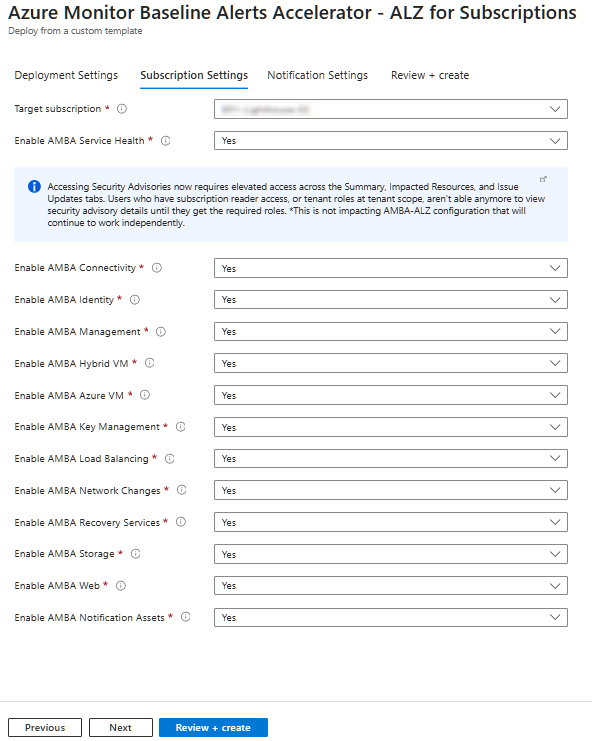Switch to Deployment Settings tab

[x=66, y=75]
